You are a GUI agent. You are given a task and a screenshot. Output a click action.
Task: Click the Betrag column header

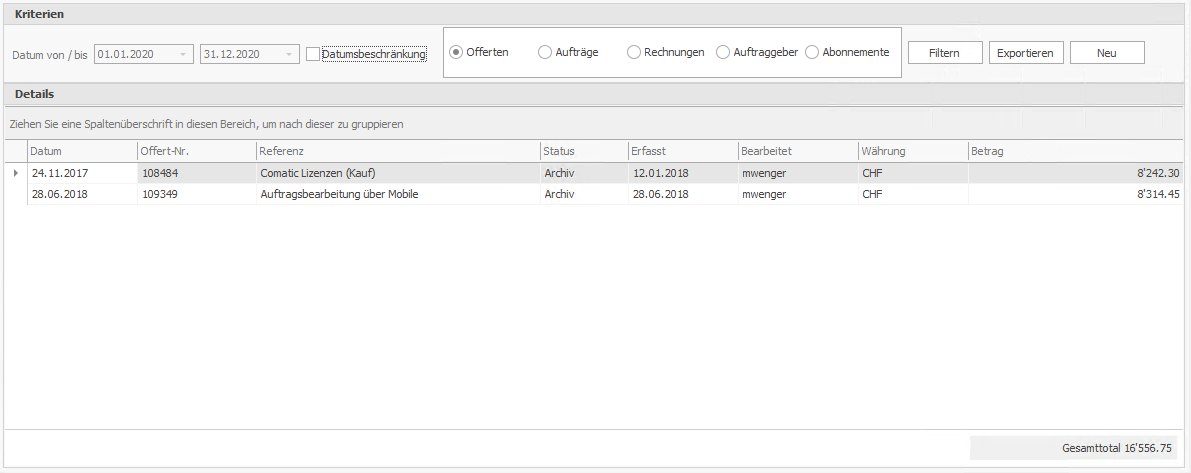pyautogui.click(x=1075, y=151)
